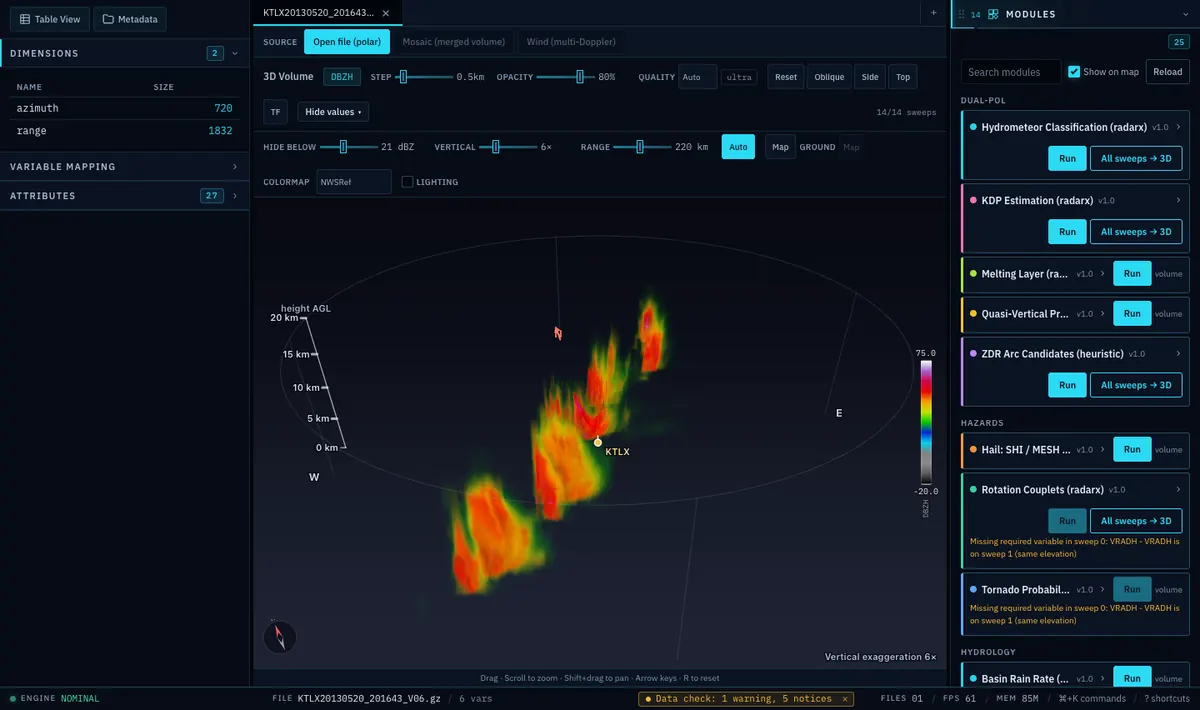Click the Search modules field
Viewport: 1200px width, 710px height.
pyautogui.click(x=1011, y=72)
